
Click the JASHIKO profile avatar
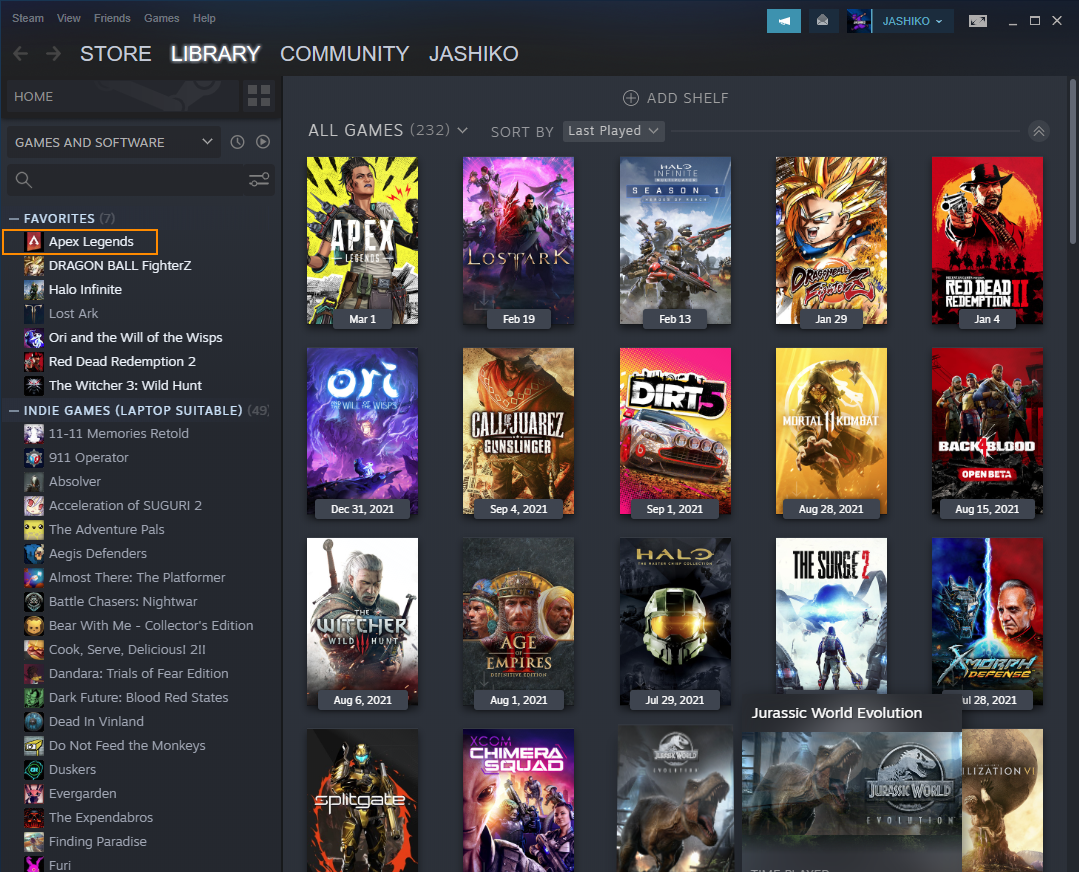(859, 21)
